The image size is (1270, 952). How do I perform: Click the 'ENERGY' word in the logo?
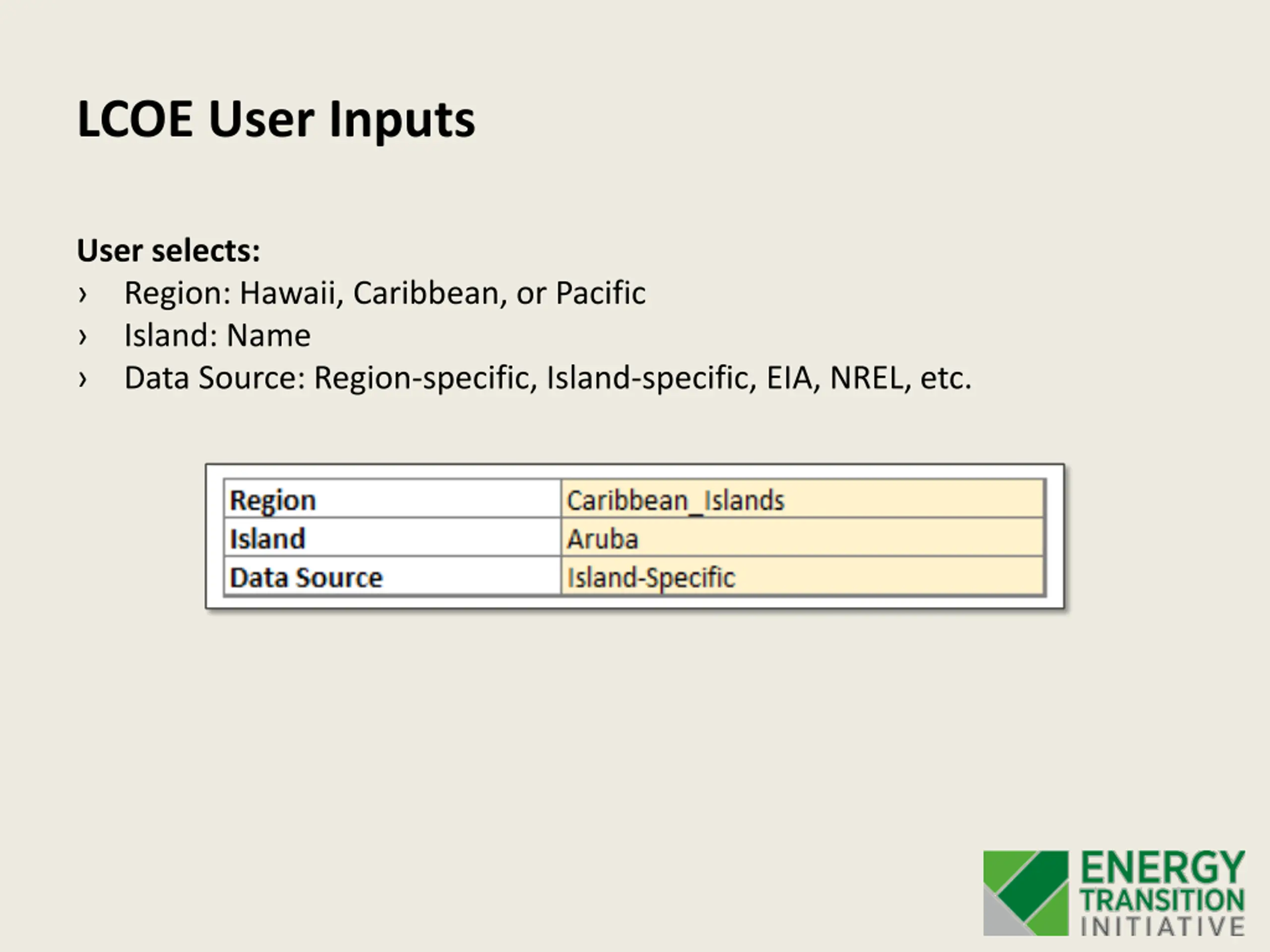[x=1163, y=868]
